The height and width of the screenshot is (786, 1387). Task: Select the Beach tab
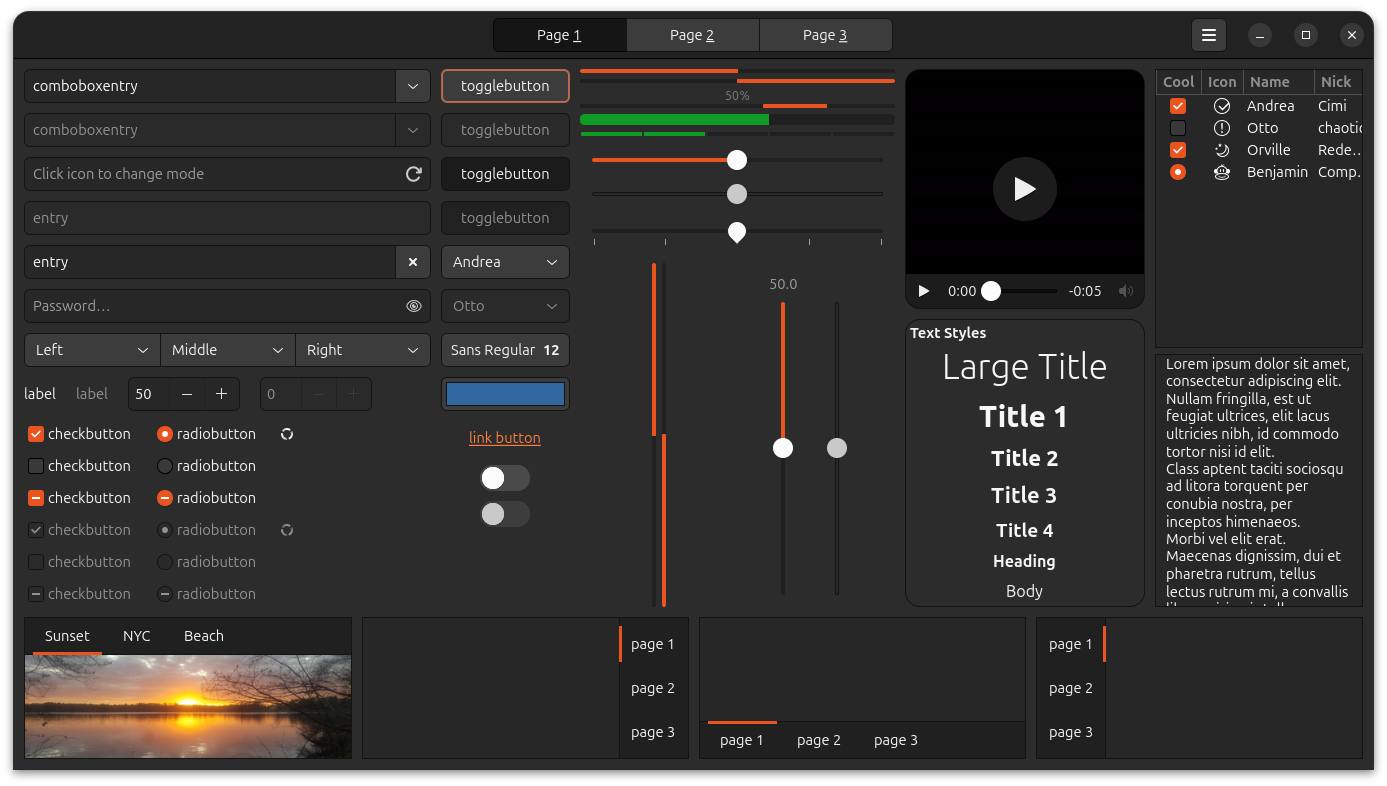[x=204, y=636]
